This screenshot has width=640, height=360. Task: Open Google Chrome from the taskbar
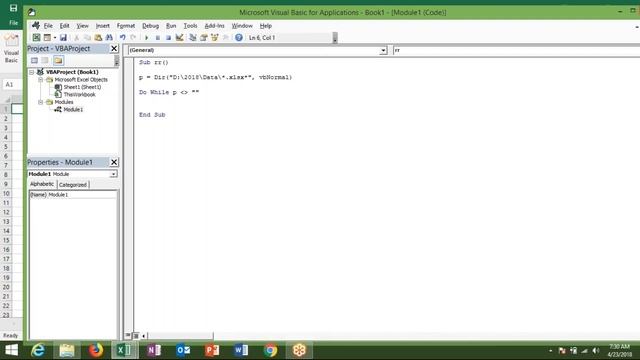[x=270, y=350]
